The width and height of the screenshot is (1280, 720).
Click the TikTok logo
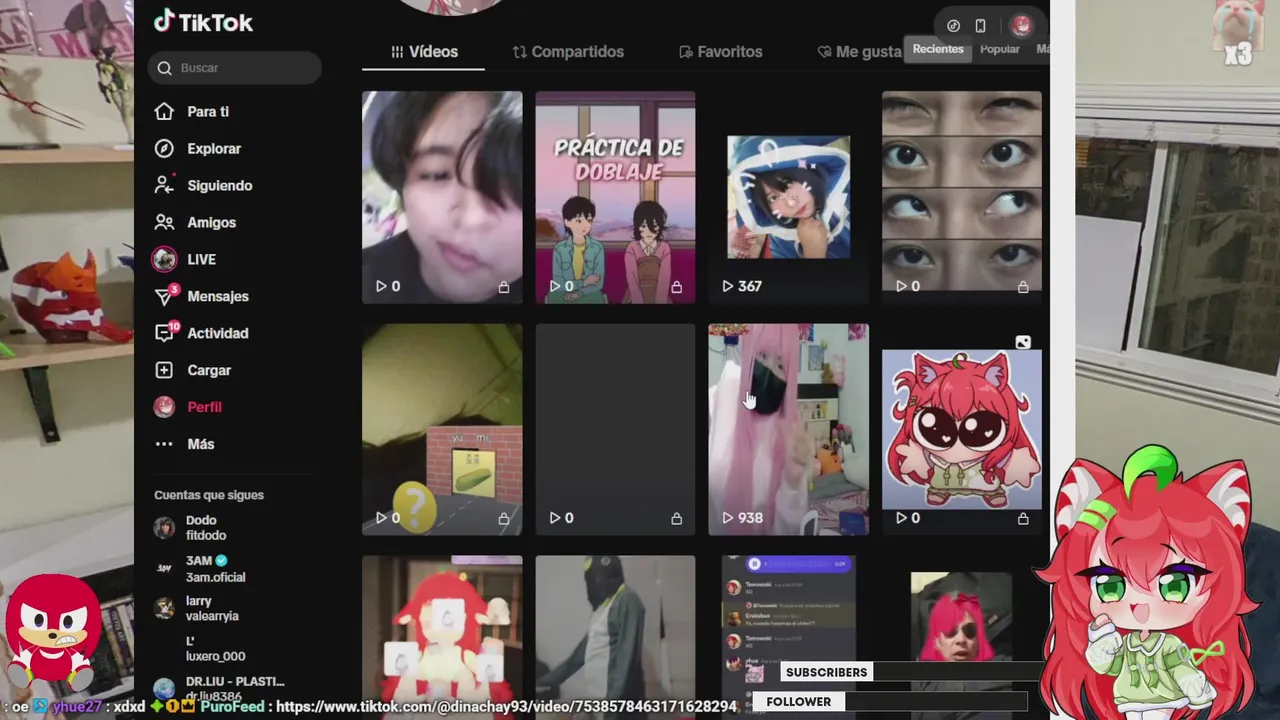click(203, 22)
